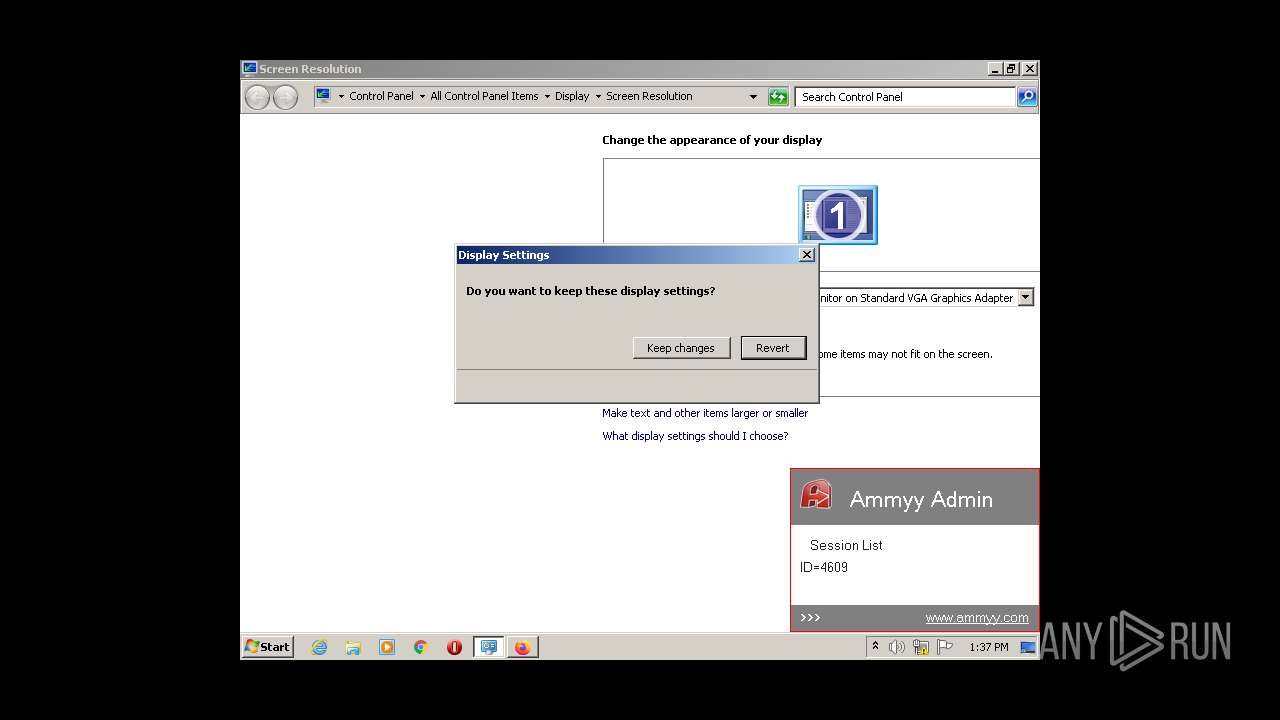This screenshot has width=1280, height=720.
Task: Open Windows Explorer folder taskbar icon
Action: 353,647
